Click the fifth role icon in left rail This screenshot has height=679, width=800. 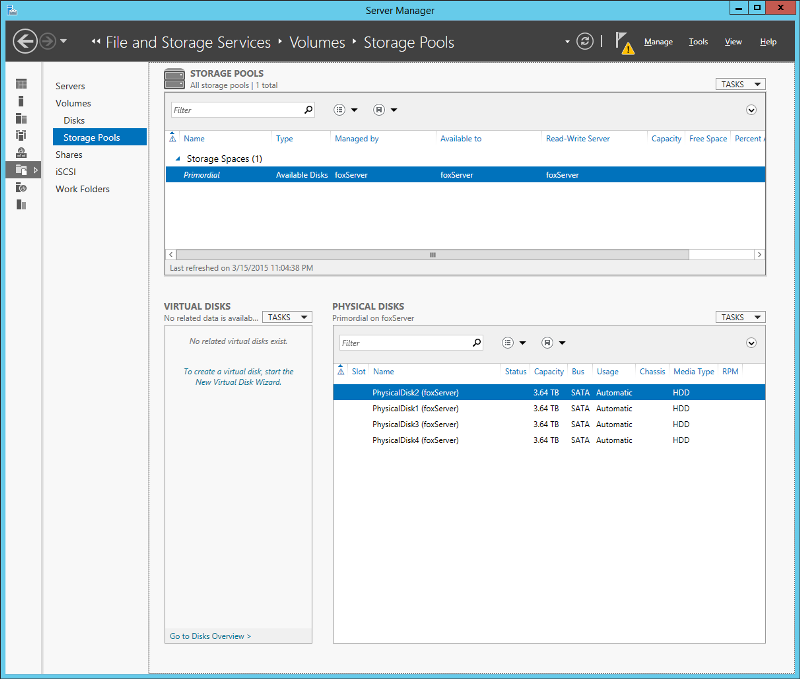tap(21, 153)
